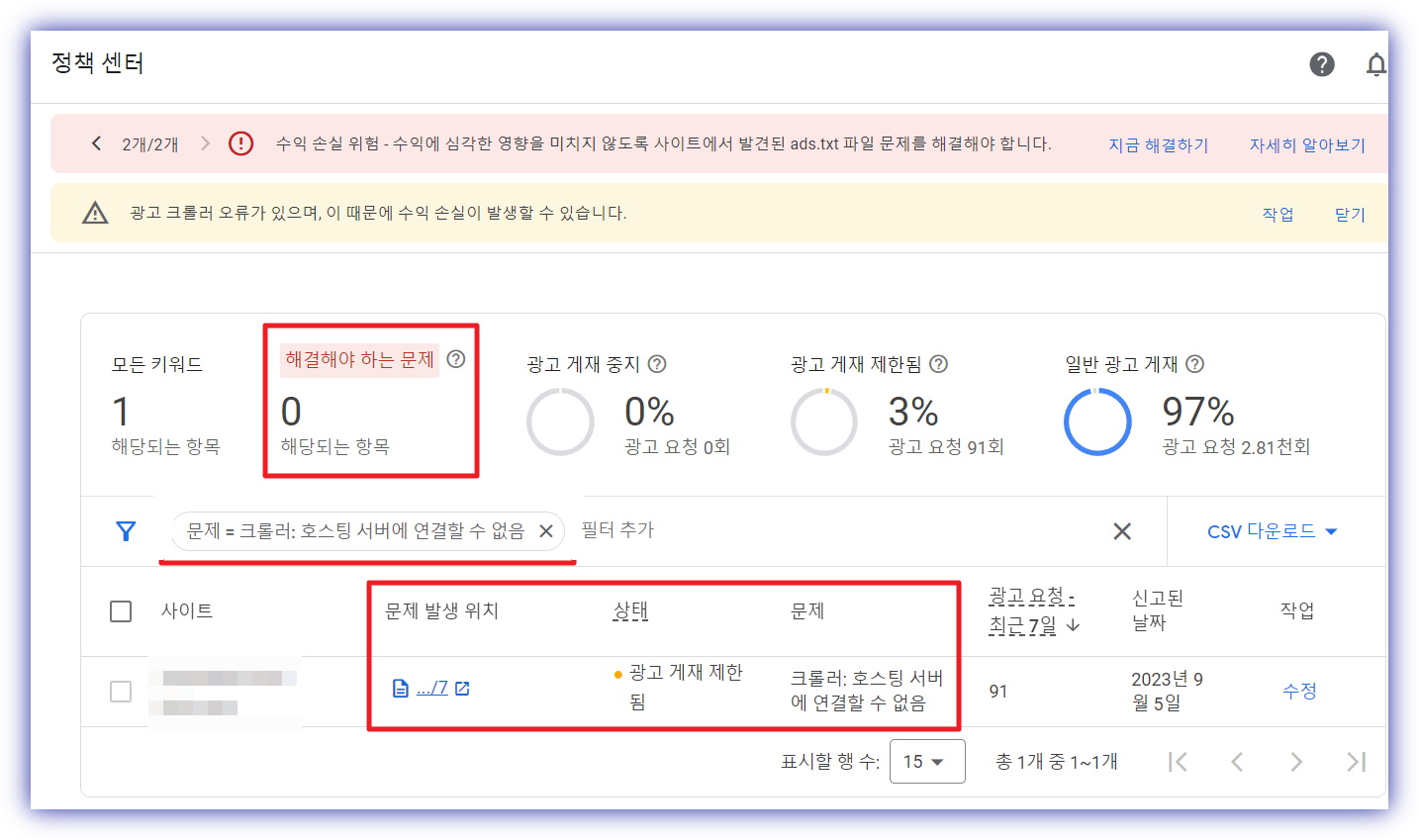Open the 광고 게재 중지 tooltip icon

657,363
